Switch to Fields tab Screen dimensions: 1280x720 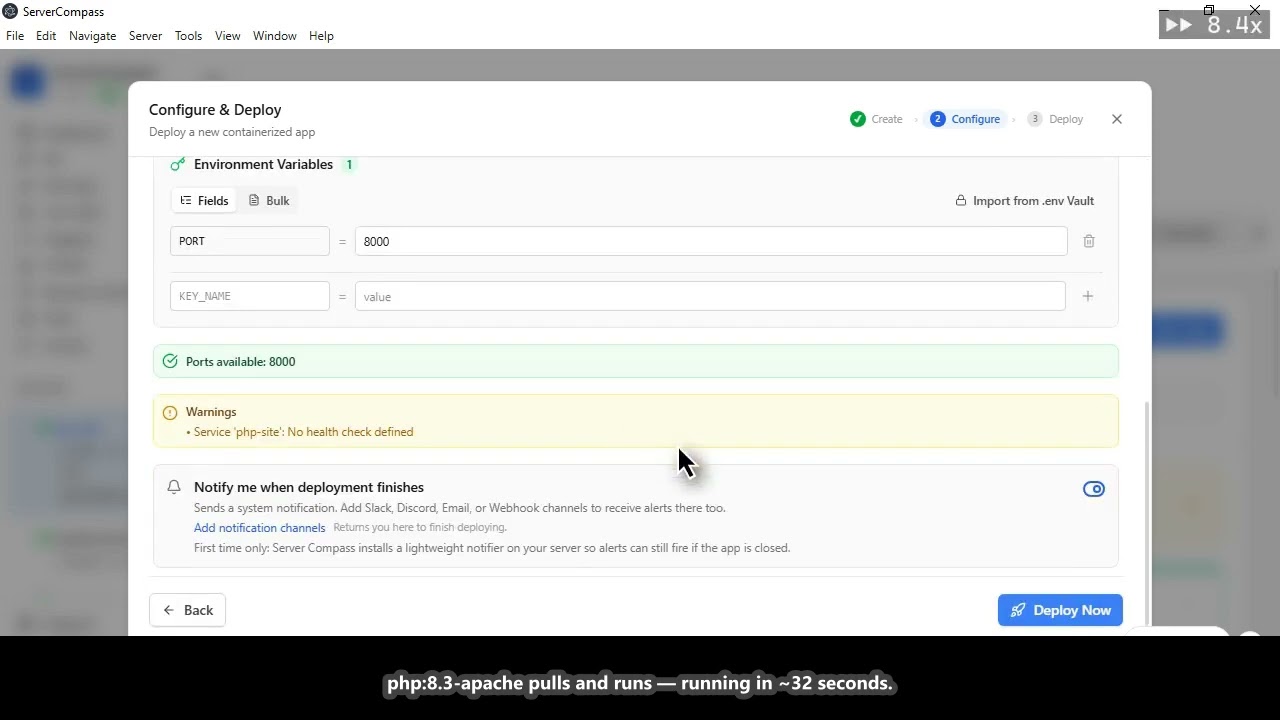204,201
